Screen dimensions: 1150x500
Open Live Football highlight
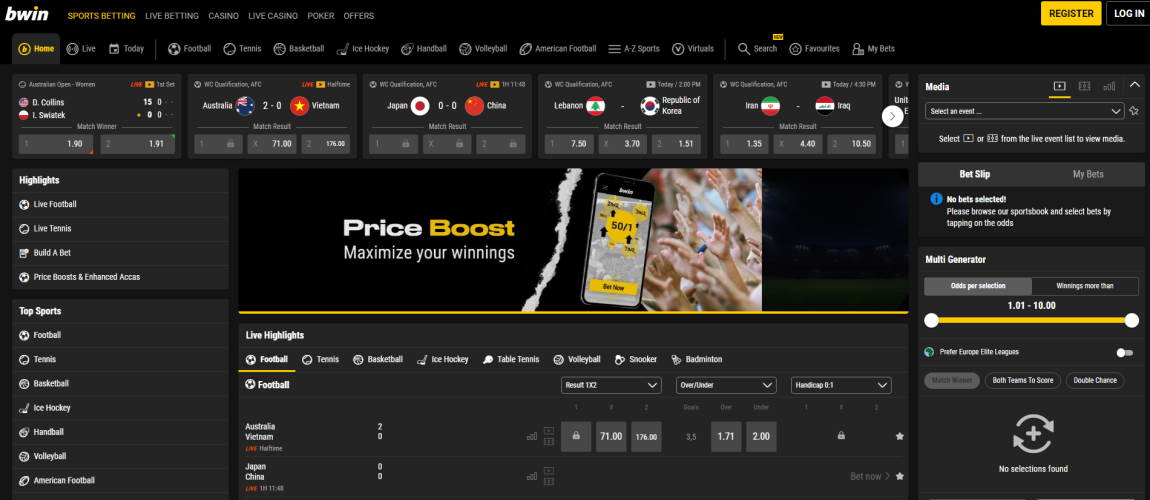[x=120, y=204]
